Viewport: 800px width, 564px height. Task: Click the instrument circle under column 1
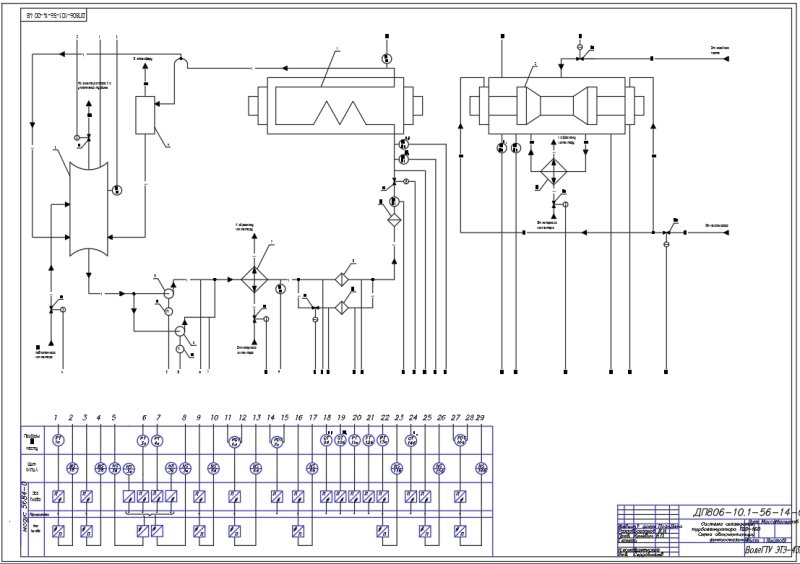(59, 440)
